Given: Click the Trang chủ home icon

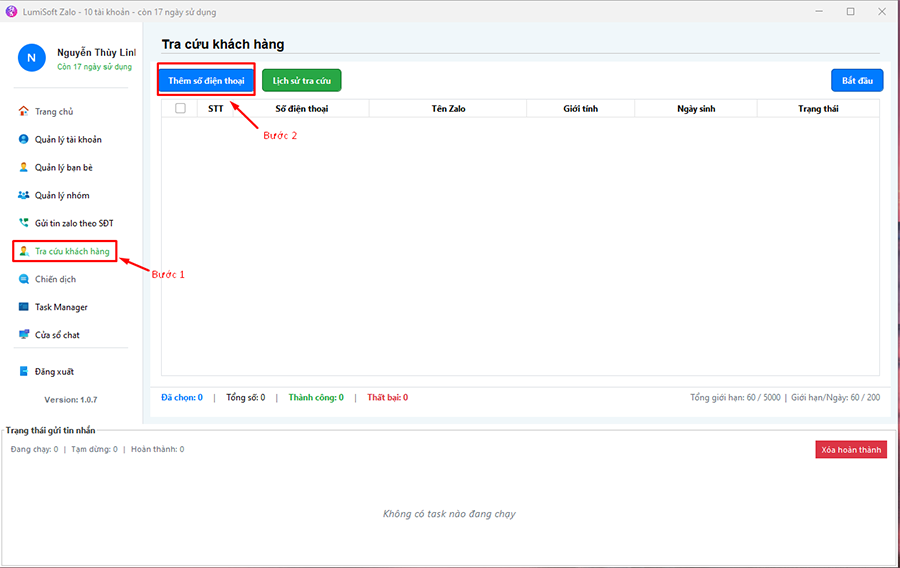Looking at the screenshot, I should (x=24, y=112).
